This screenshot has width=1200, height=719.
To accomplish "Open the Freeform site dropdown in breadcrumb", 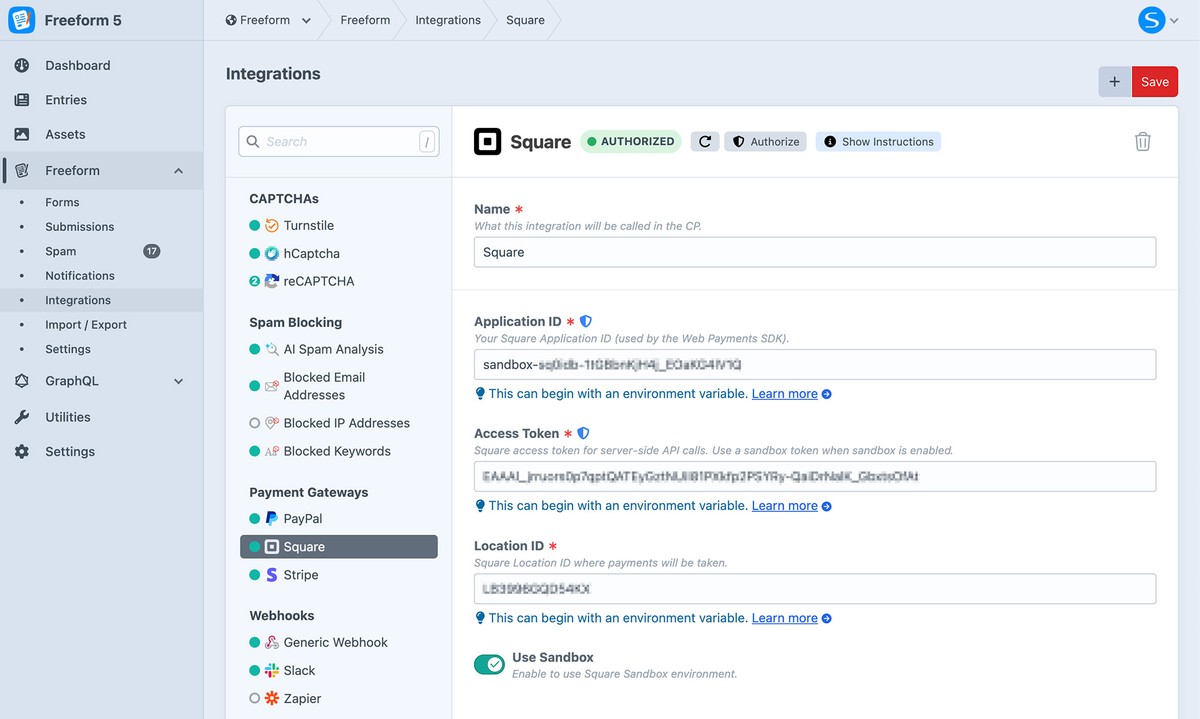I will 269,20.
